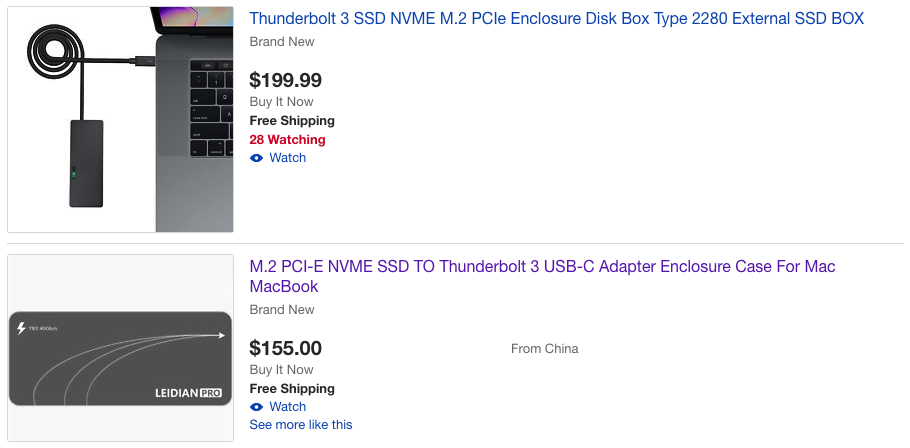Click the black SSD enclosure with MacBook thumbnail

click(x=120, y=120)
